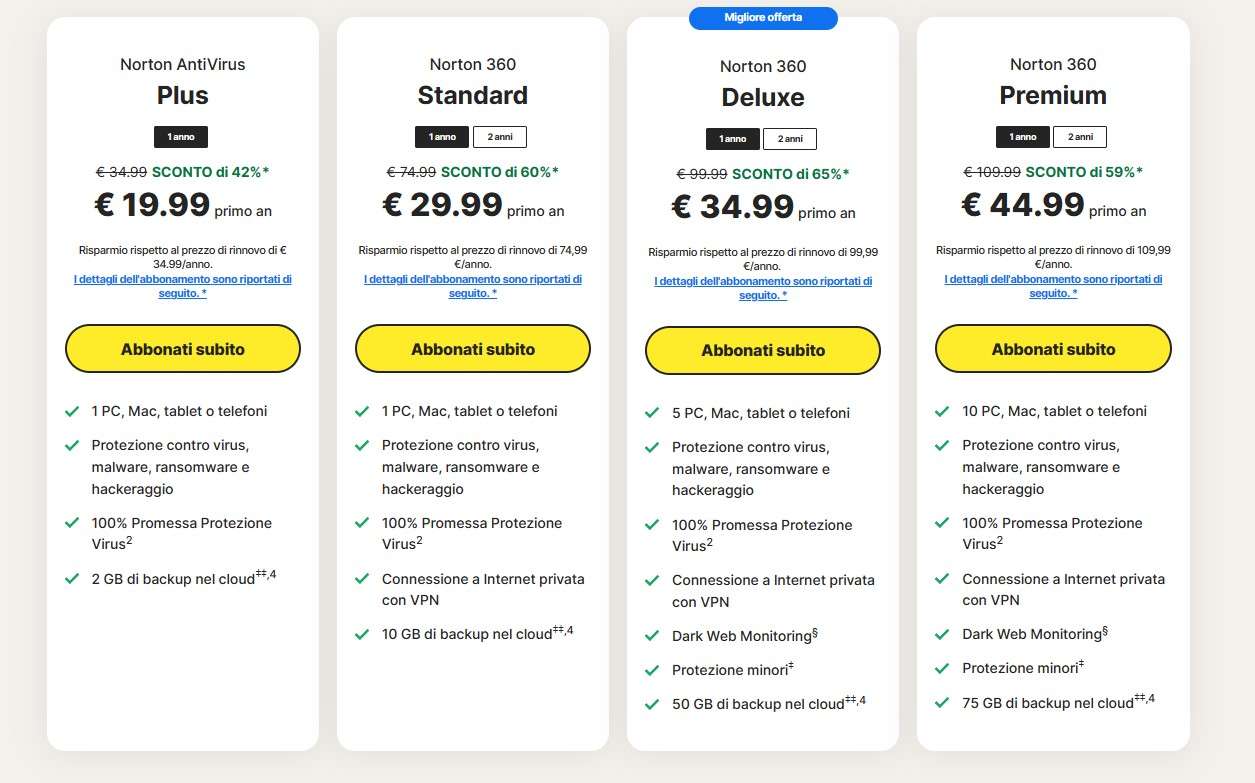Click checkmark next to Premium Protezione minori
The width and height of the screenshot is (1255, 783).
click(x=942, y=668)
